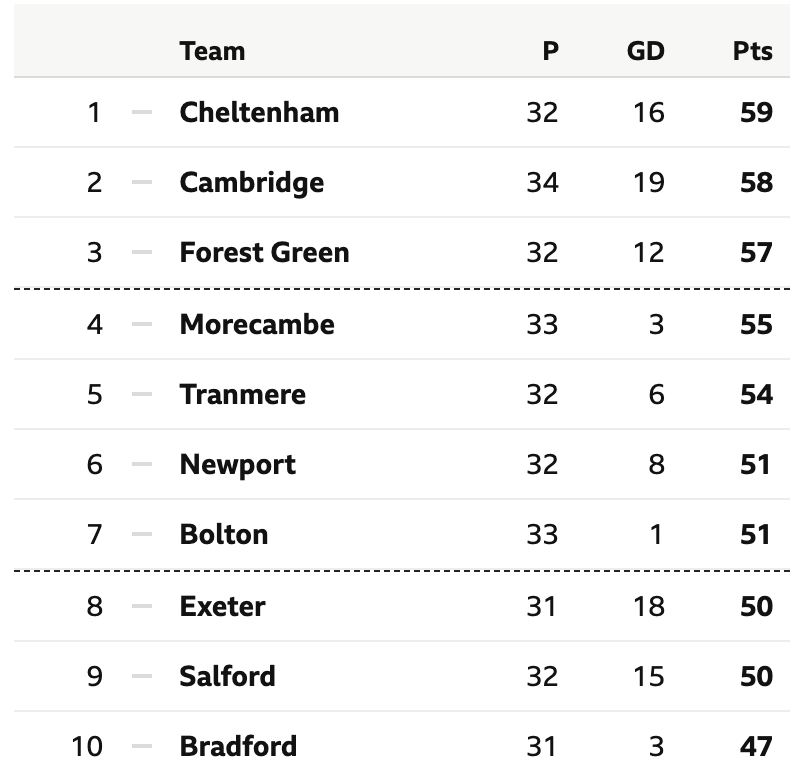
Task: Click Morecambe's position change dash icon
Action: point(142,324)
